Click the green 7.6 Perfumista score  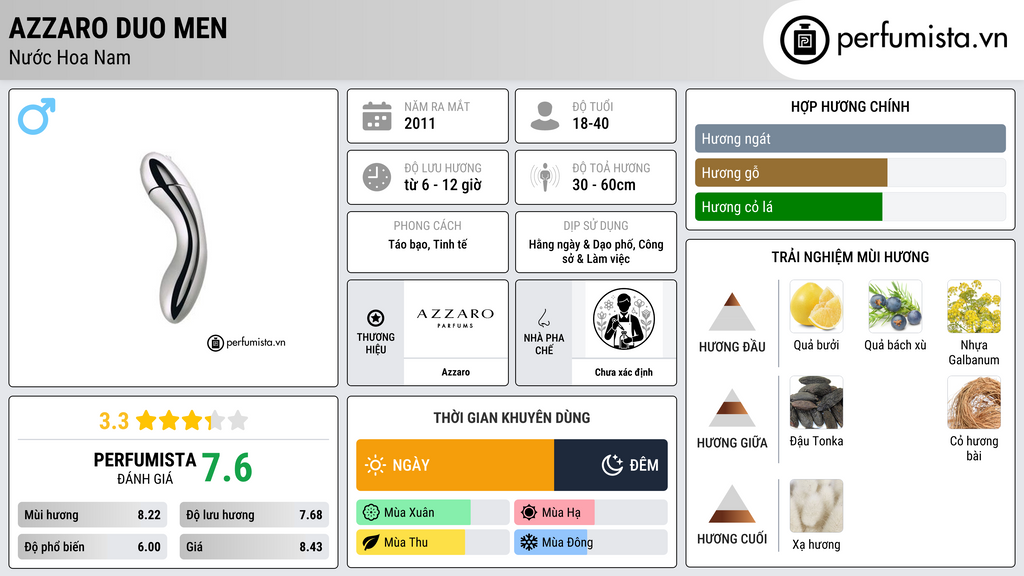(227, 468)
